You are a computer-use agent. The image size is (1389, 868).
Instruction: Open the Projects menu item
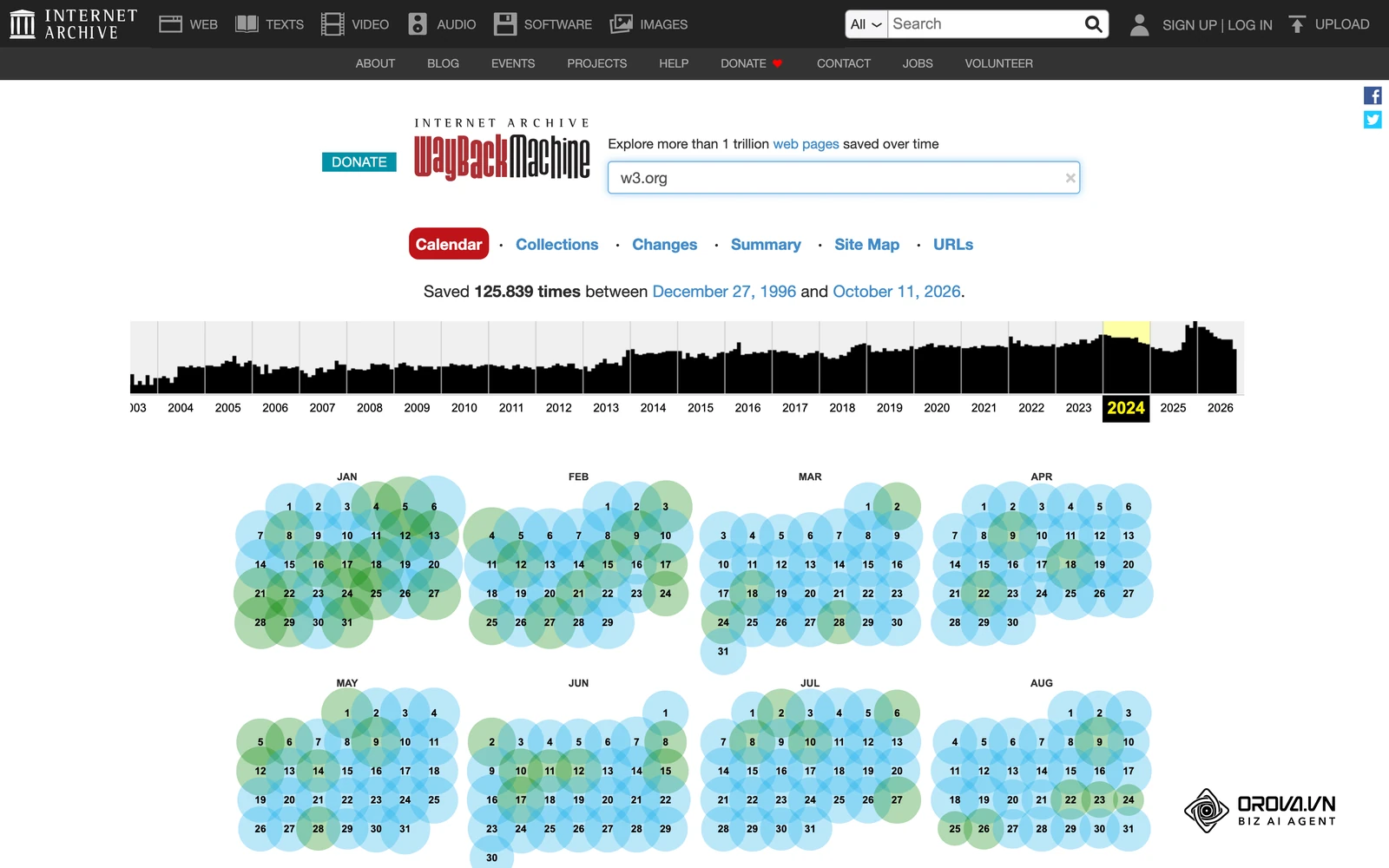click(596, 63)
